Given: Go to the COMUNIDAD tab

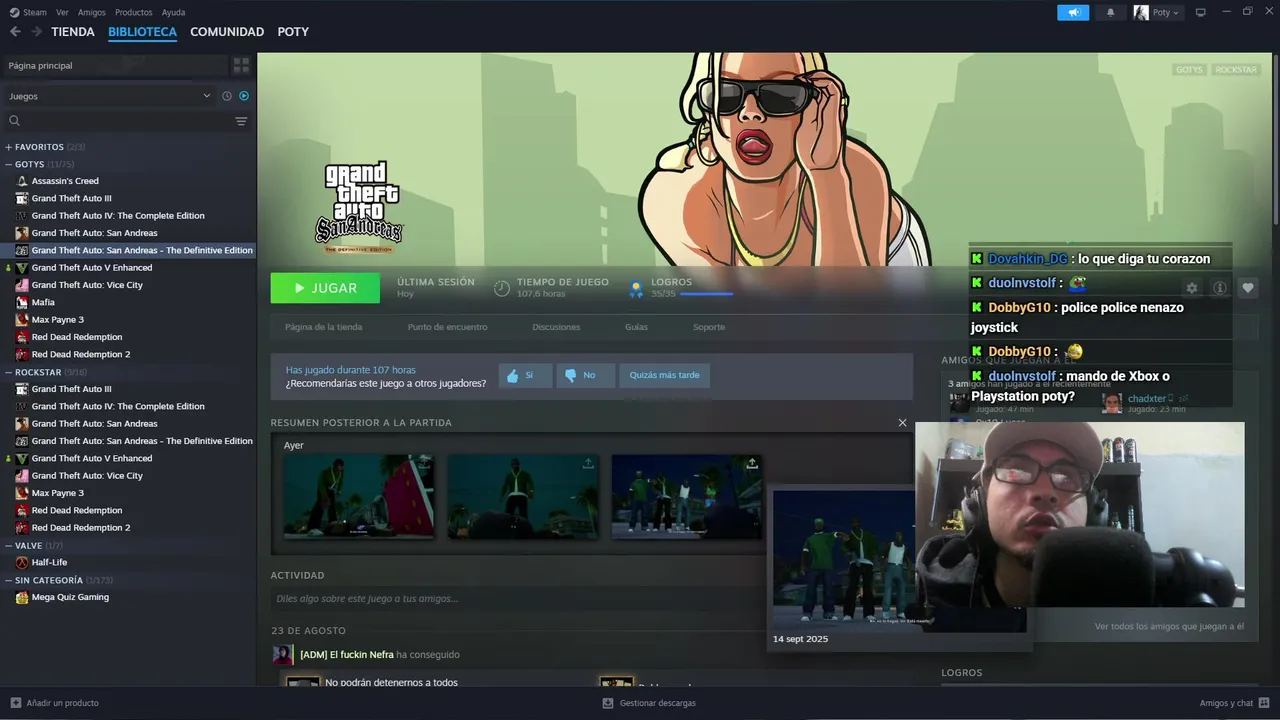Looking at the screenshot, I should point(227,32).
